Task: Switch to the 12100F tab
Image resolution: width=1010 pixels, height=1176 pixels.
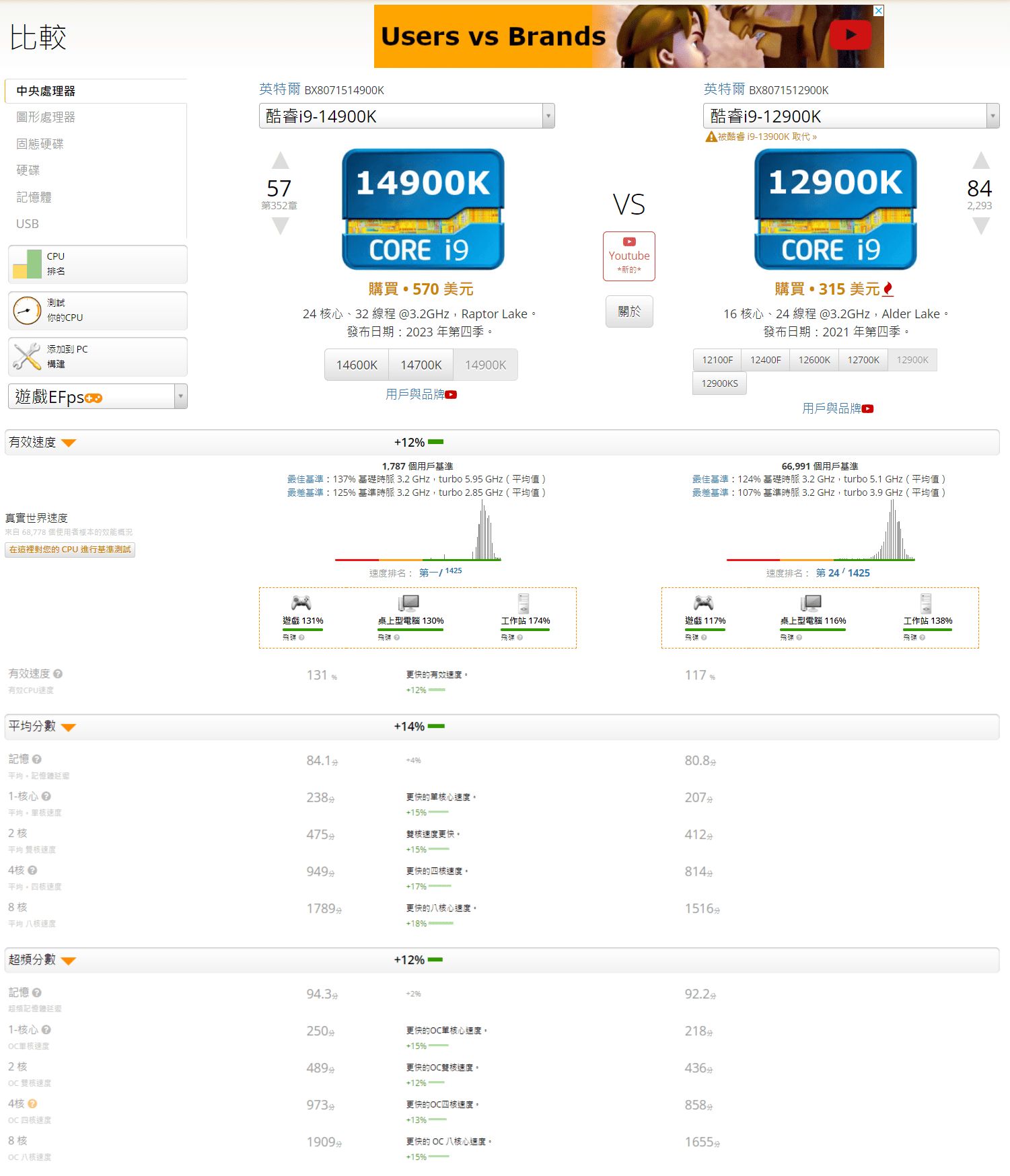Action: pyautogui.click(x=717, y=360)
